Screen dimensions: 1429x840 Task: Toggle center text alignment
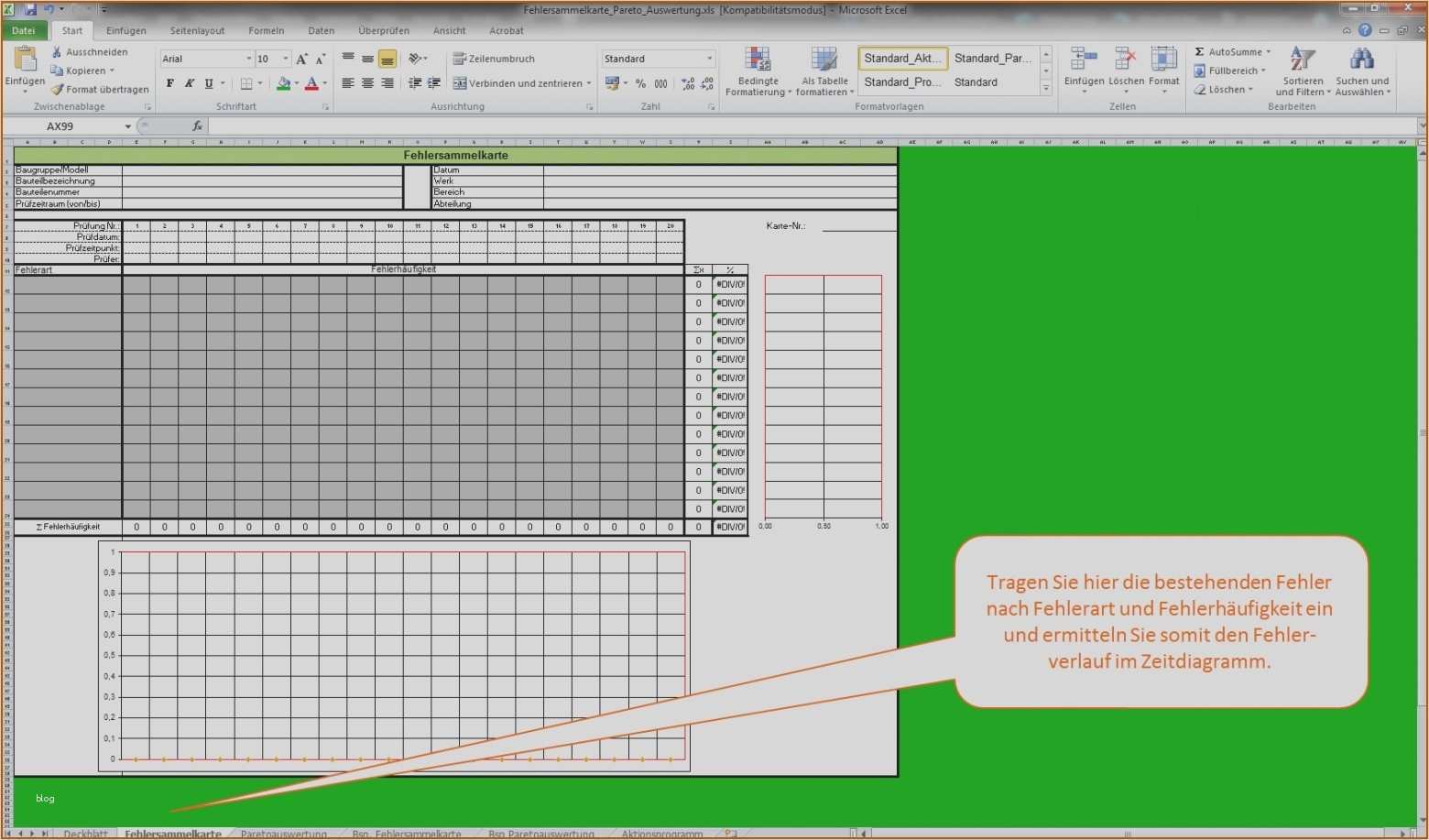(367, 82)
